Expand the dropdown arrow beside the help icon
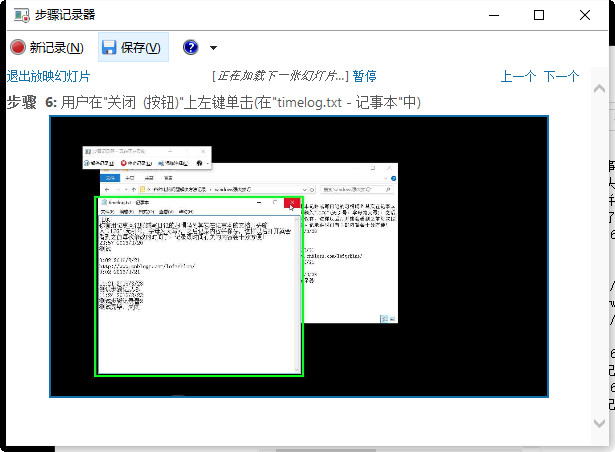Screen dimensions: 615x452 (213, 48)
